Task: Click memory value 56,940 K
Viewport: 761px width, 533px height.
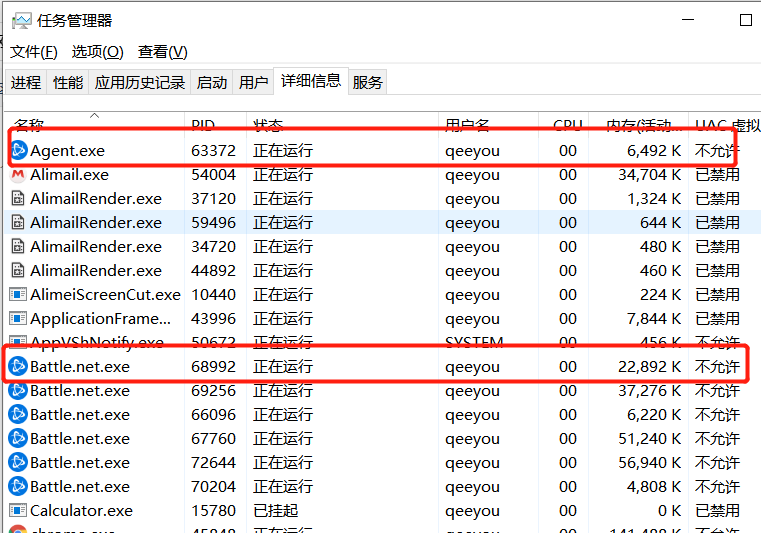Action: coord(649,462)
